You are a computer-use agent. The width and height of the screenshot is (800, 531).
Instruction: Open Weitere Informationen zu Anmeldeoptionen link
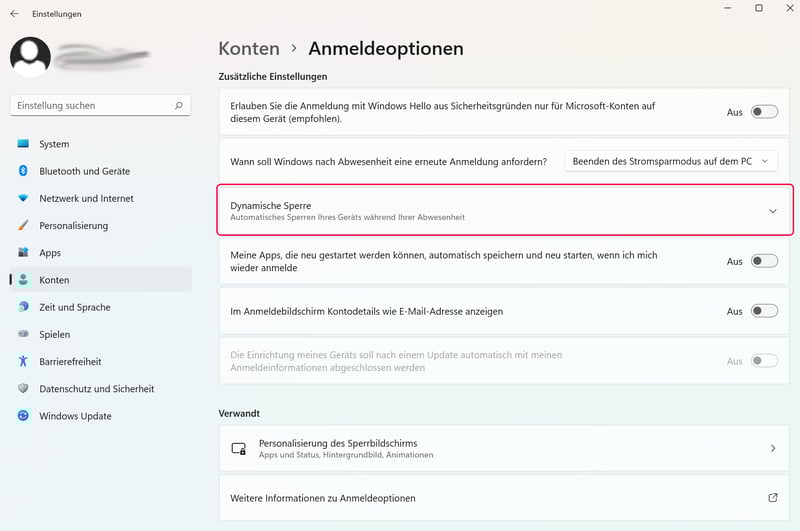[772, 498]
